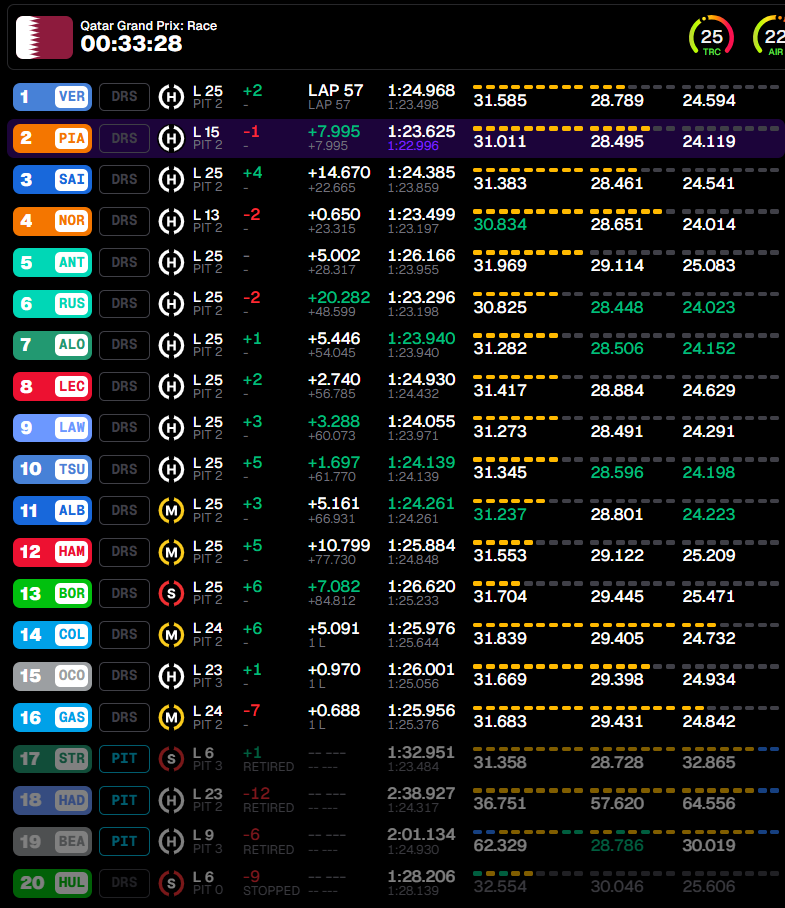Click RUS's +20.282 interval value

point(339,298)
